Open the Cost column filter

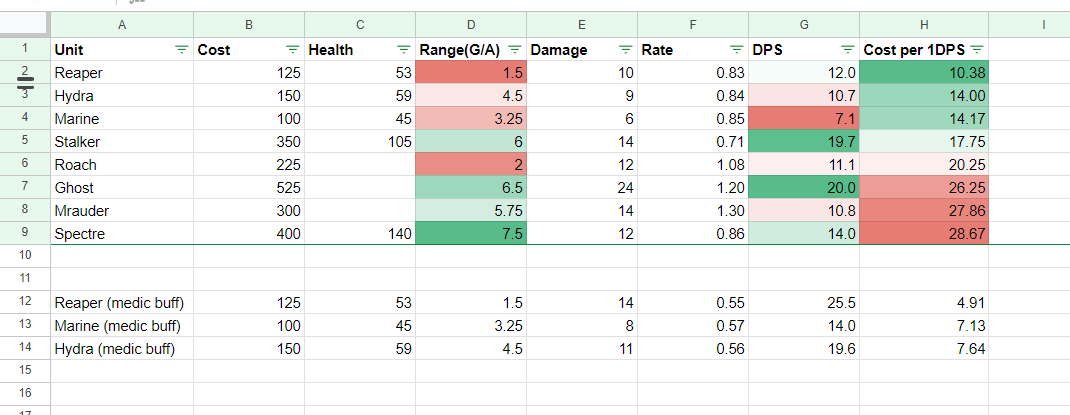(x=292, y=49)
